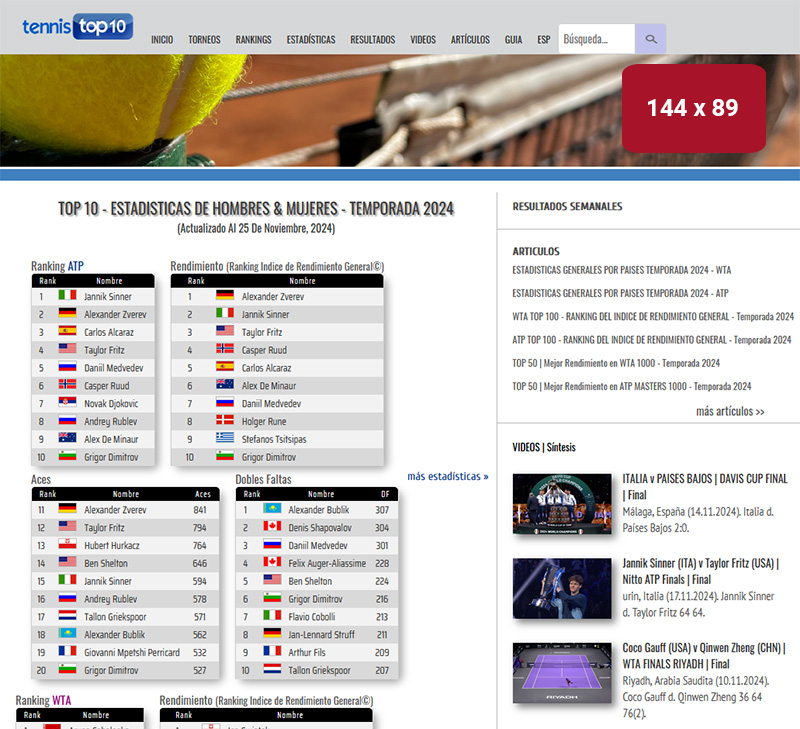Open 'Coco Gauff (USA) v Qinwen Zheng (CHN)' title

(x=704, y=656)
